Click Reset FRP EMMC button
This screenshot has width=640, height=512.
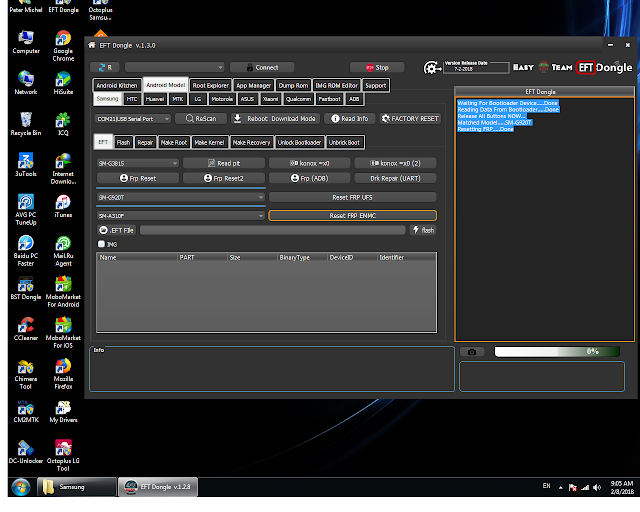click(x=353, y=216)
